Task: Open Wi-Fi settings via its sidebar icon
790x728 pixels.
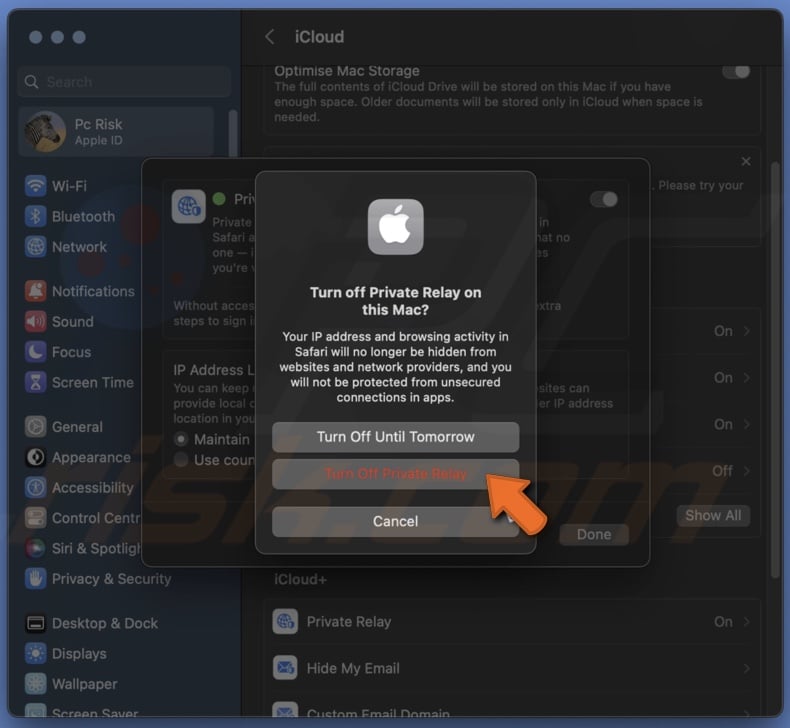Action: 35,186
